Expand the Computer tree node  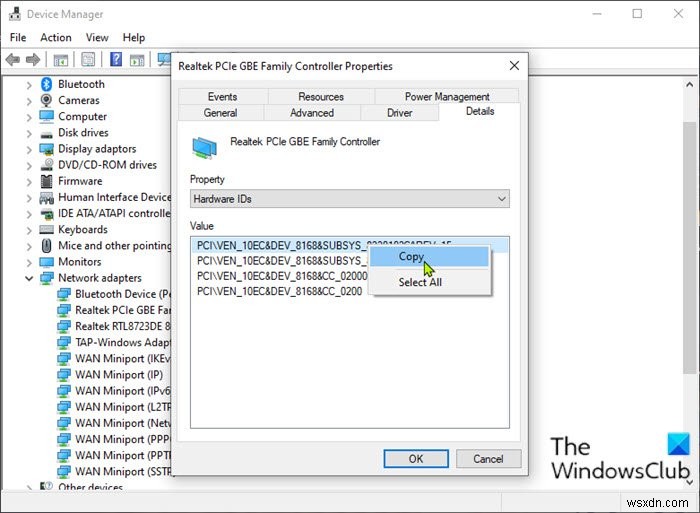coord(29,117)
